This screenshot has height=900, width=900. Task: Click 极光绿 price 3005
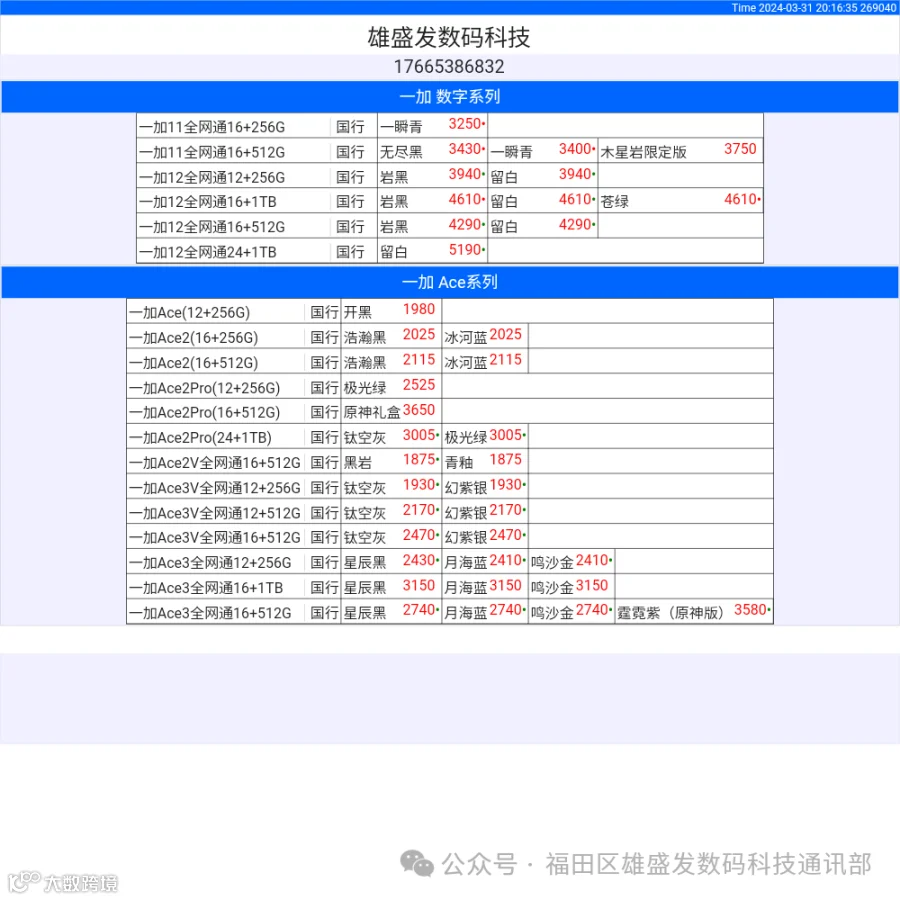point(505,435)
